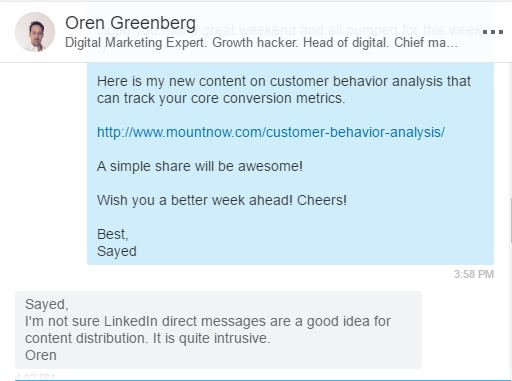This screenshot has width=512, height=381.
Task: Click the 'Oren' signature in the reply
Action: click(x=41, y=355)
